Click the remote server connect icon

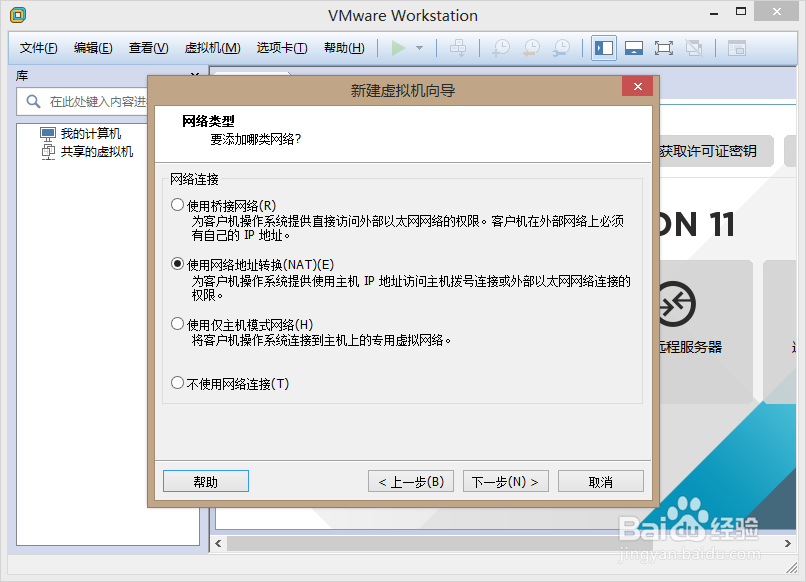point(676,304)
